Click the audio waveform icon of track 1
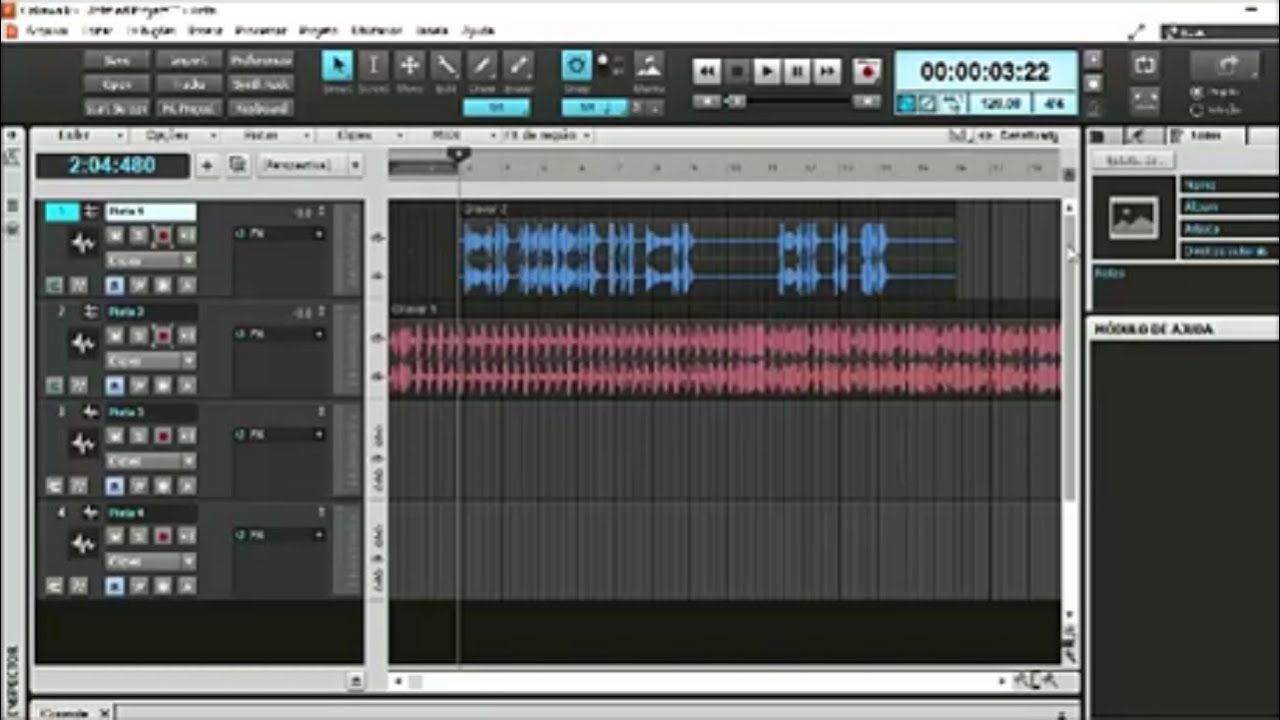 (83, 243)
